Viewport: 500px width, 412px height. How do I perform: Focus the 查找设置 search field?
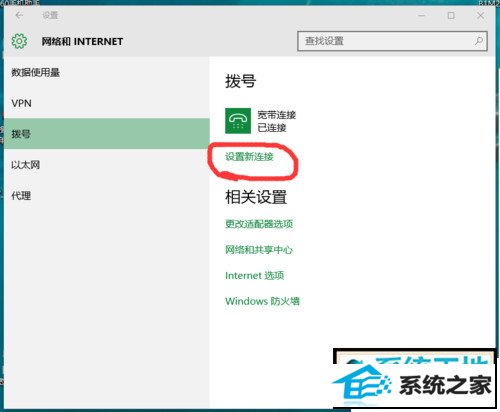(392, 41)
